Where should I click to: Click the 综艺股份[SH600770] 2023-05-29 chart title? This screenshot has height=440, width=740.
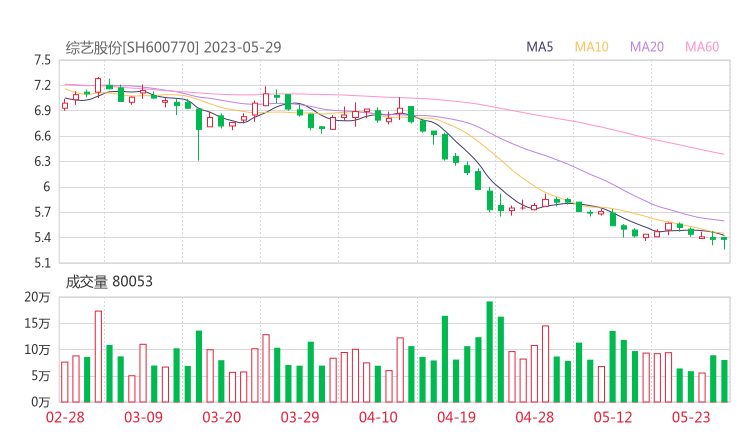click(x=173, y=47)
